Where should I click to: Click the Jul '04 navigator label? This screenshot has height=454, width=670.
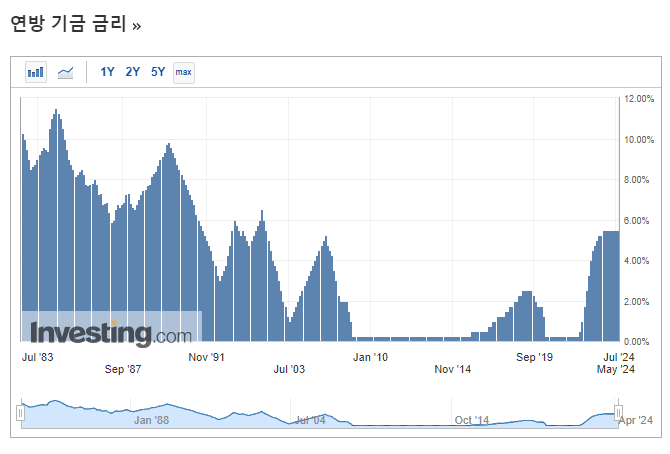click(x=311, y=420)
